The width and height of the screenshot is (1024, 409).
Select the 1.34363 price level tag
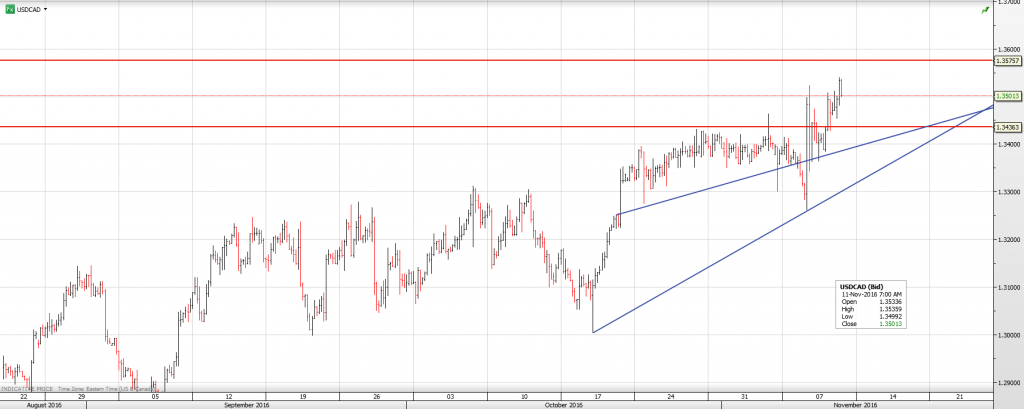(x=1007, y=127)
